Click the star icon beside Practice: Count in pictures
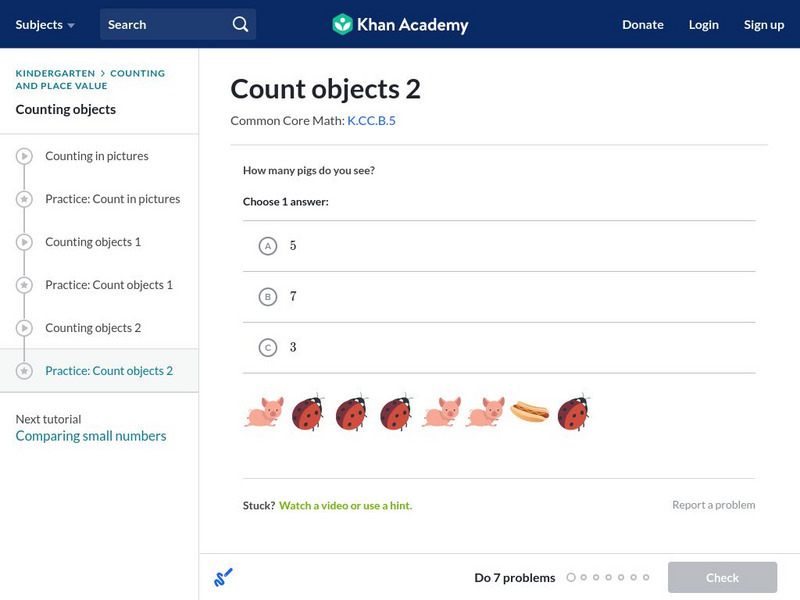This screenshot has width=800, height=600. tap(24, 200)
